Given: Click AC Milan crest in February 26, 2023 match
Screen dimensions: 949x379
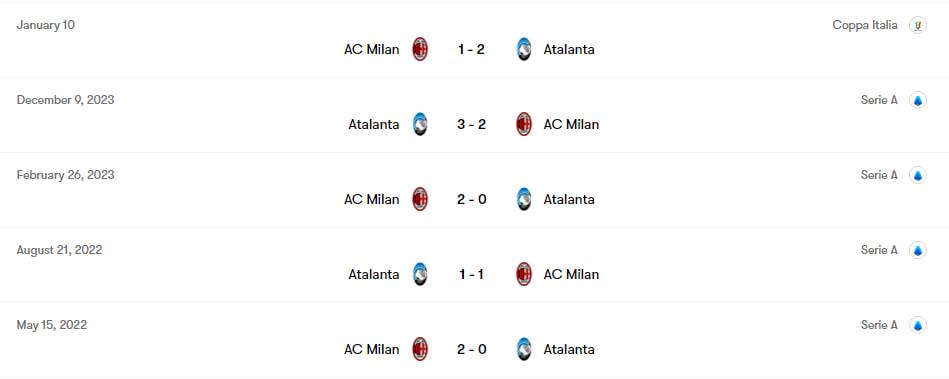Looking at the screenshot, I should tap(420, 199).
